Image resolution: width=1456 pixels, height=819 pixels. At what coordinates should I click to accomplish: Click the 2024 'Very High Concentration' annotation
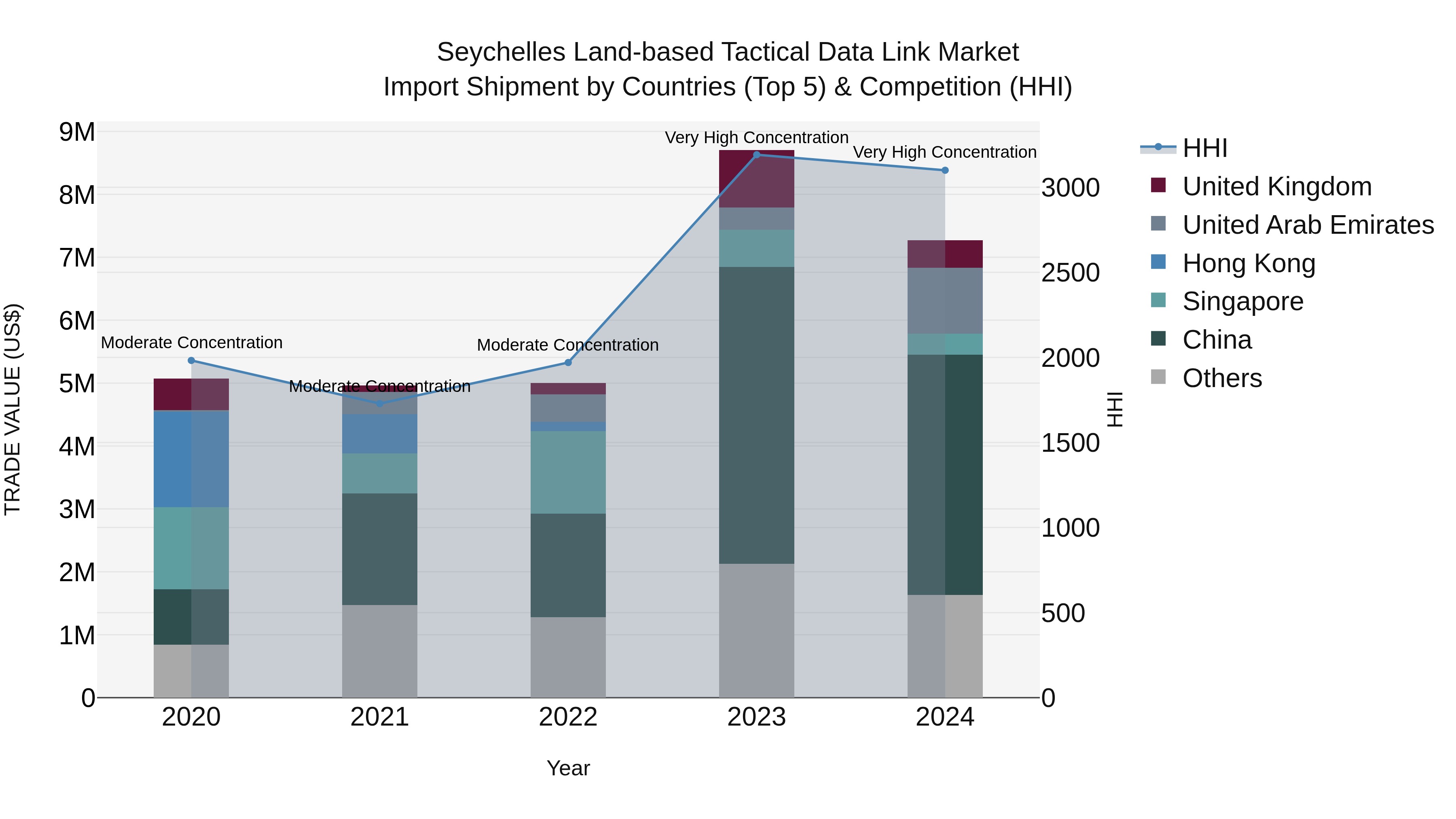point(945,152)
